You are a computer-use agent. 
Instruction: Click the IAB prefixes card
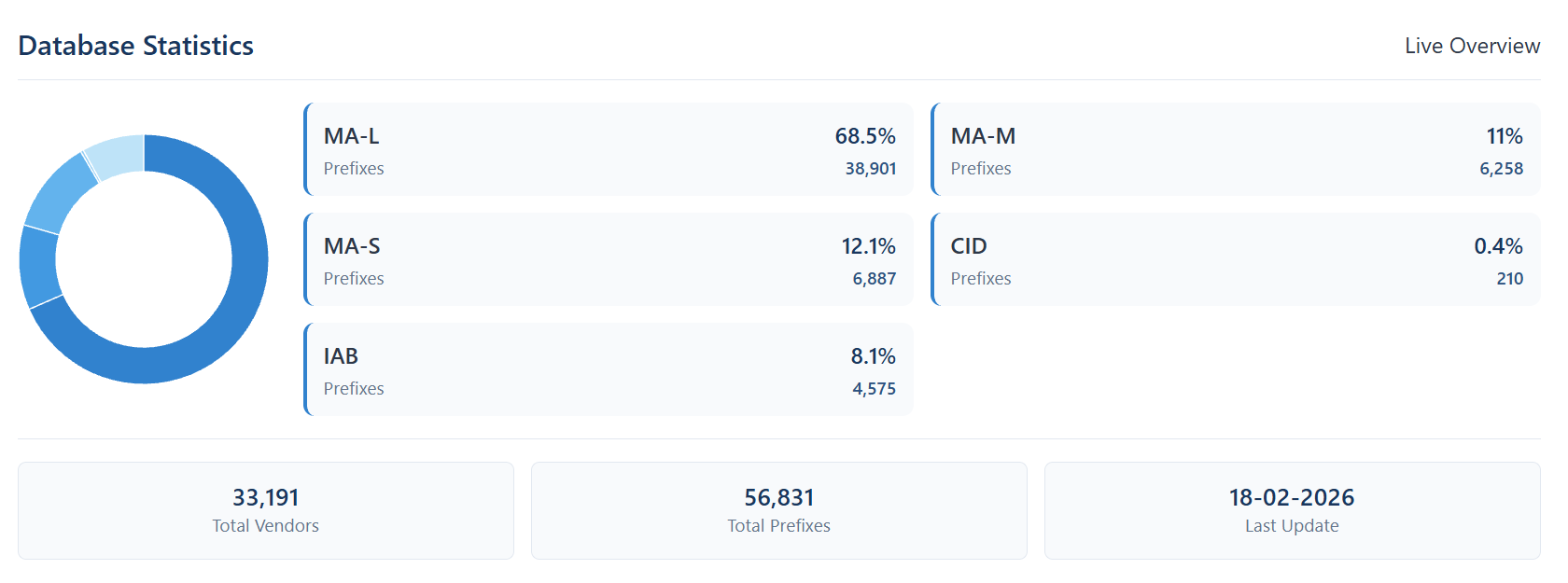(x=609, y=369)
